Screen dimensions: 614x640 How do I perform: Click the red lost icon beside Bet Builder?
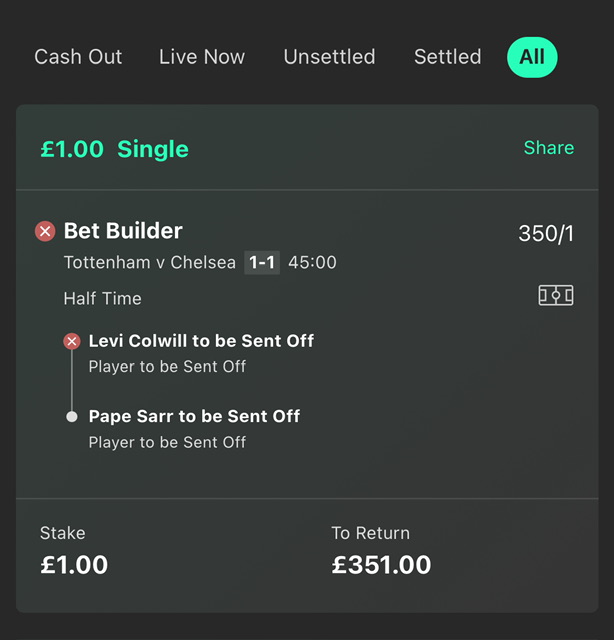[45, 231]
